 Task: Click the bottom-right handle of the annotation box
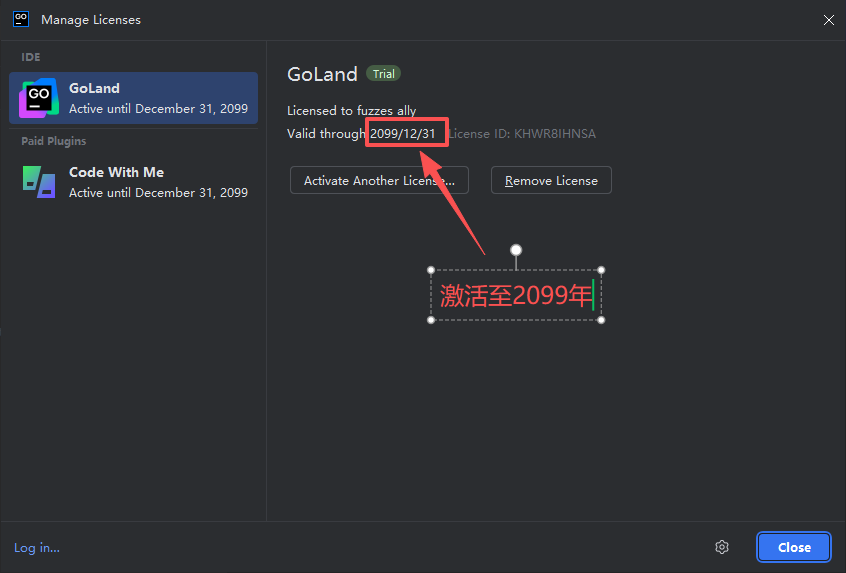tap(601, 320)
